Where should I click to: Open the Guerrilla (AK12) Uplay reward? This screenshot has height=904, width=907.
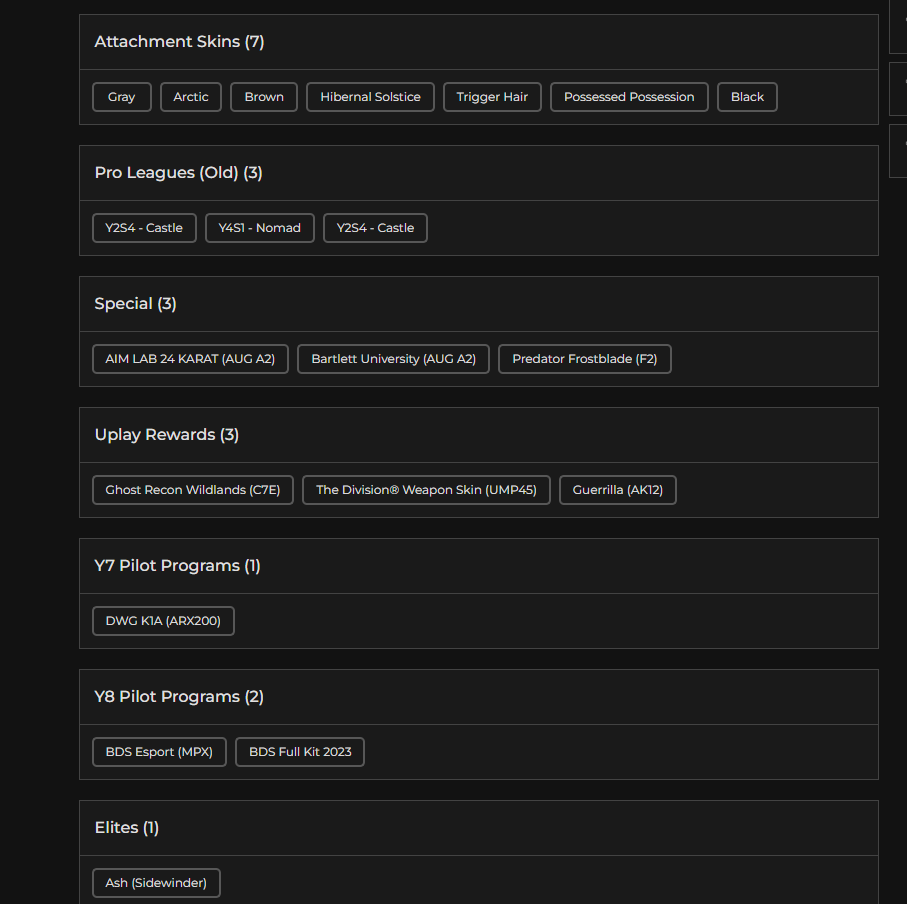618,490
